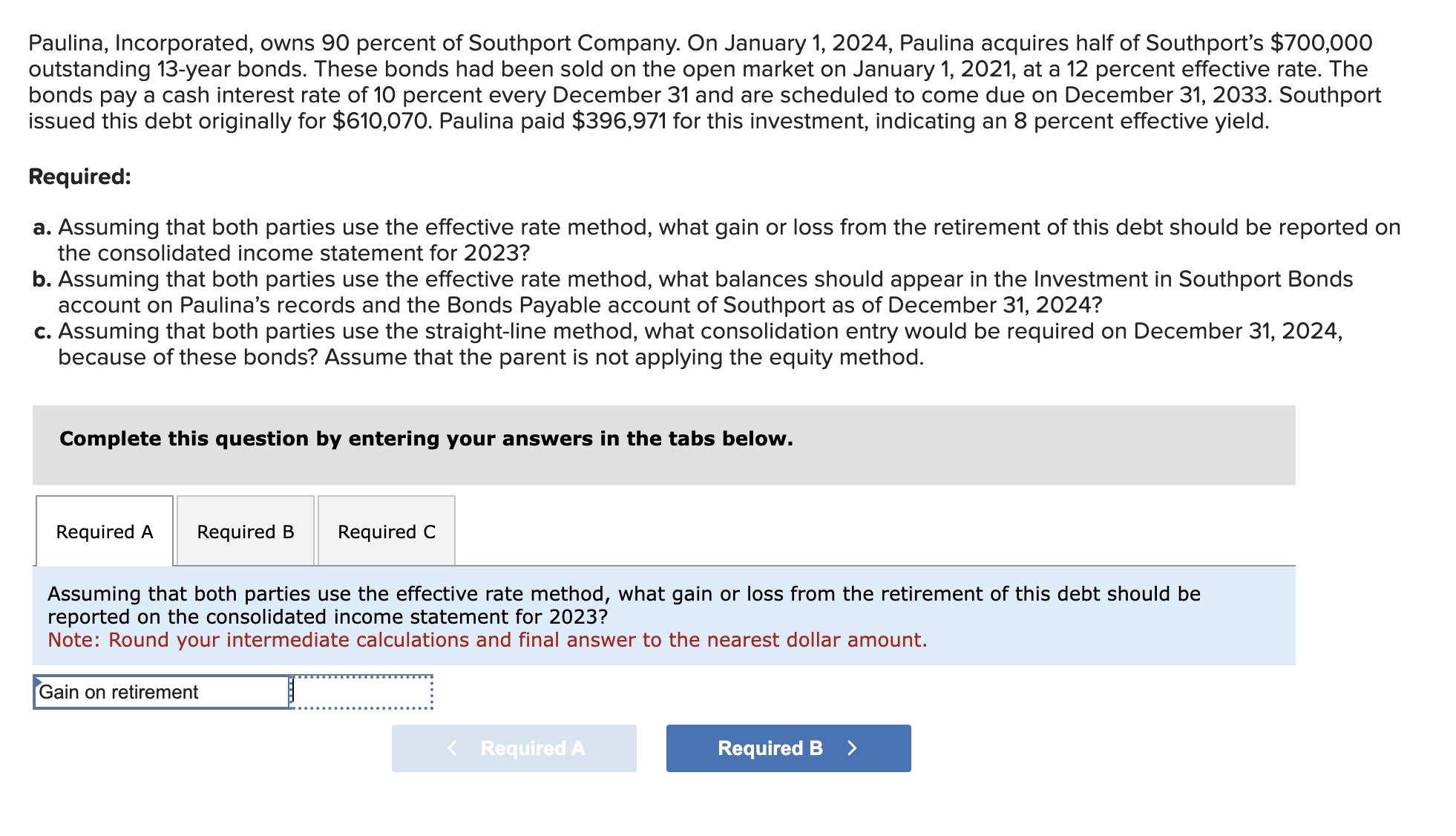Viewport: 1456px width, 836px height.
Task: Click the Required B navigation button
Action: click(788, 748)
